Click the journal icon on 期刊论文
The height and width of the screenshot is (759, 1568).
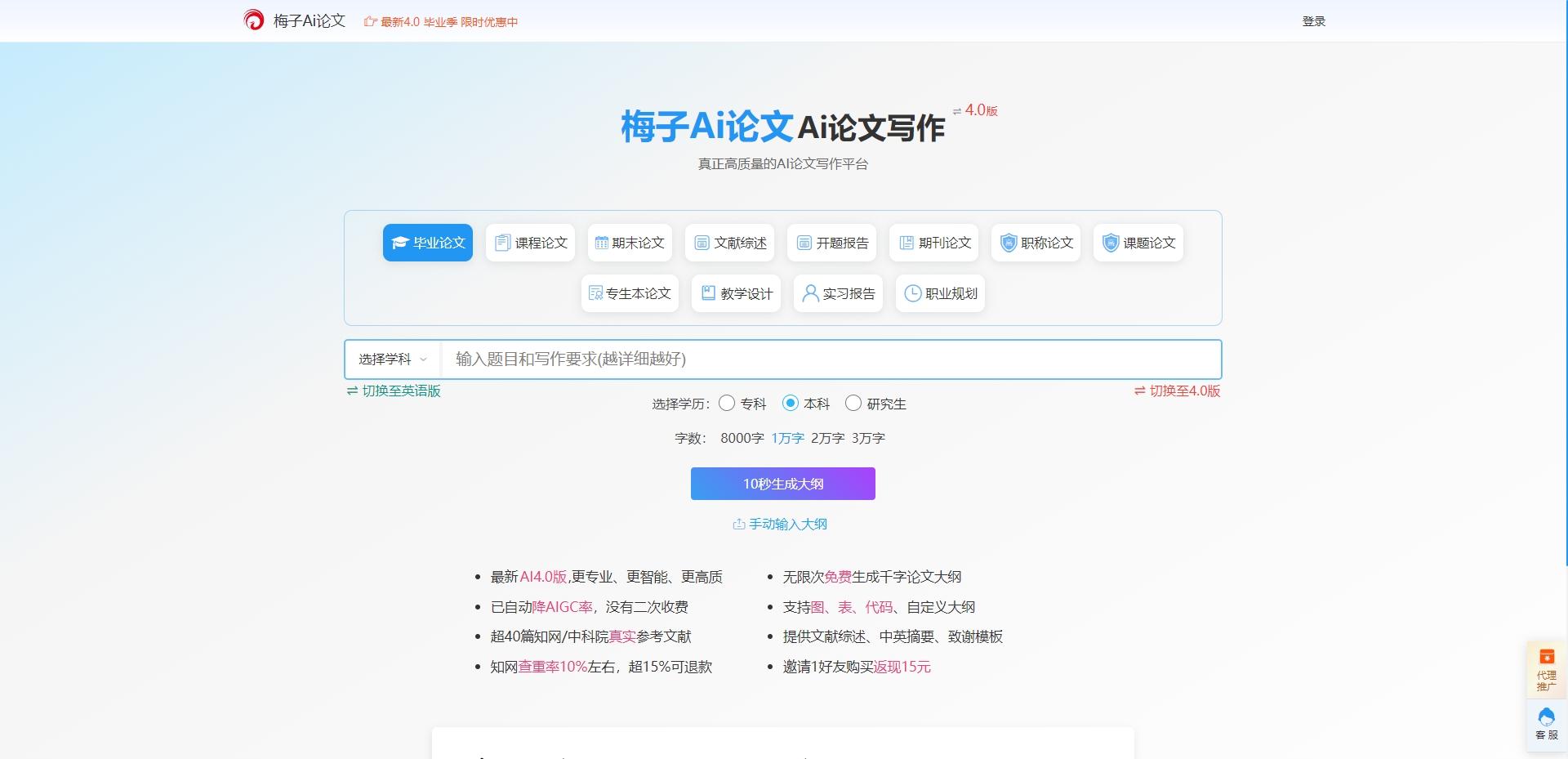[x=906, y=243]
